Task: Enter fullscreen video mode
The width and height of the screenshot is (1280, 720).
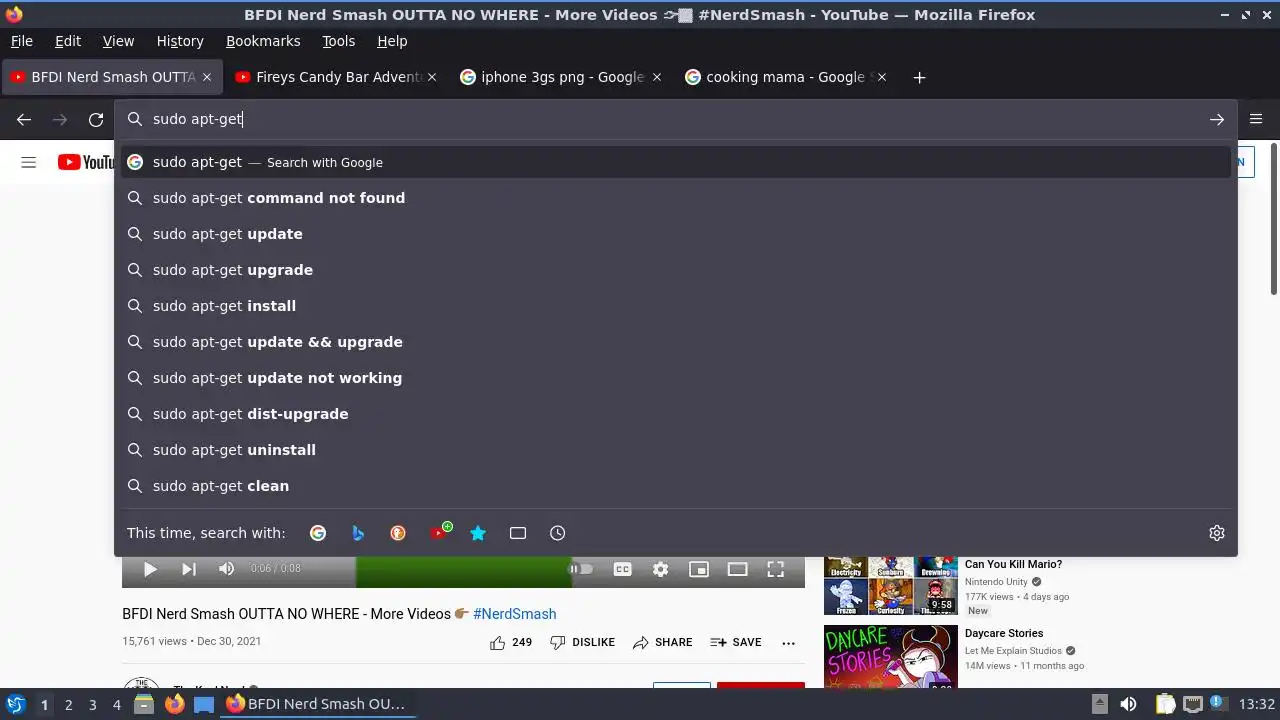Action: point(776,569)
